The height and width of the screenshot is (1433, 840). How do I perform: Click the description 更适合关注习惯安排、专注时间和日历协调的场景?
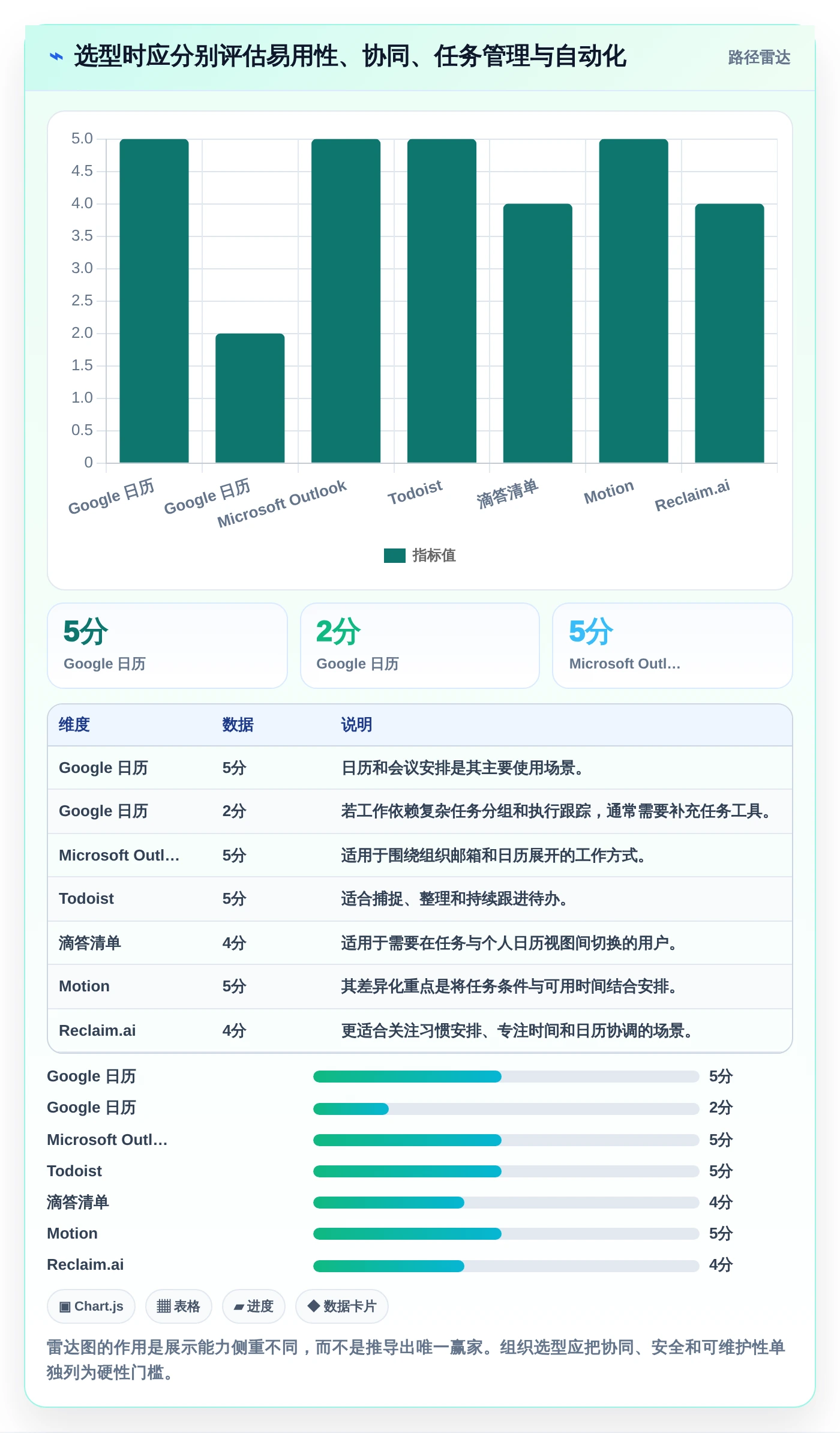(x=517, y=1030)
